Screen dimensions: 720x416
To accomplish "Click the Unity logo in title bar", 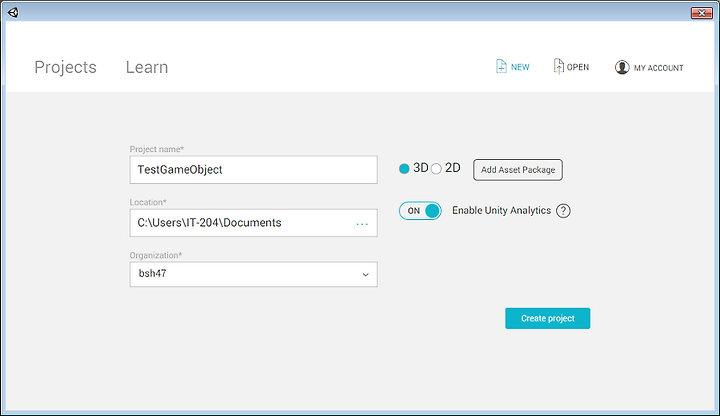I will pyautogui.click(x=13, y=12).
